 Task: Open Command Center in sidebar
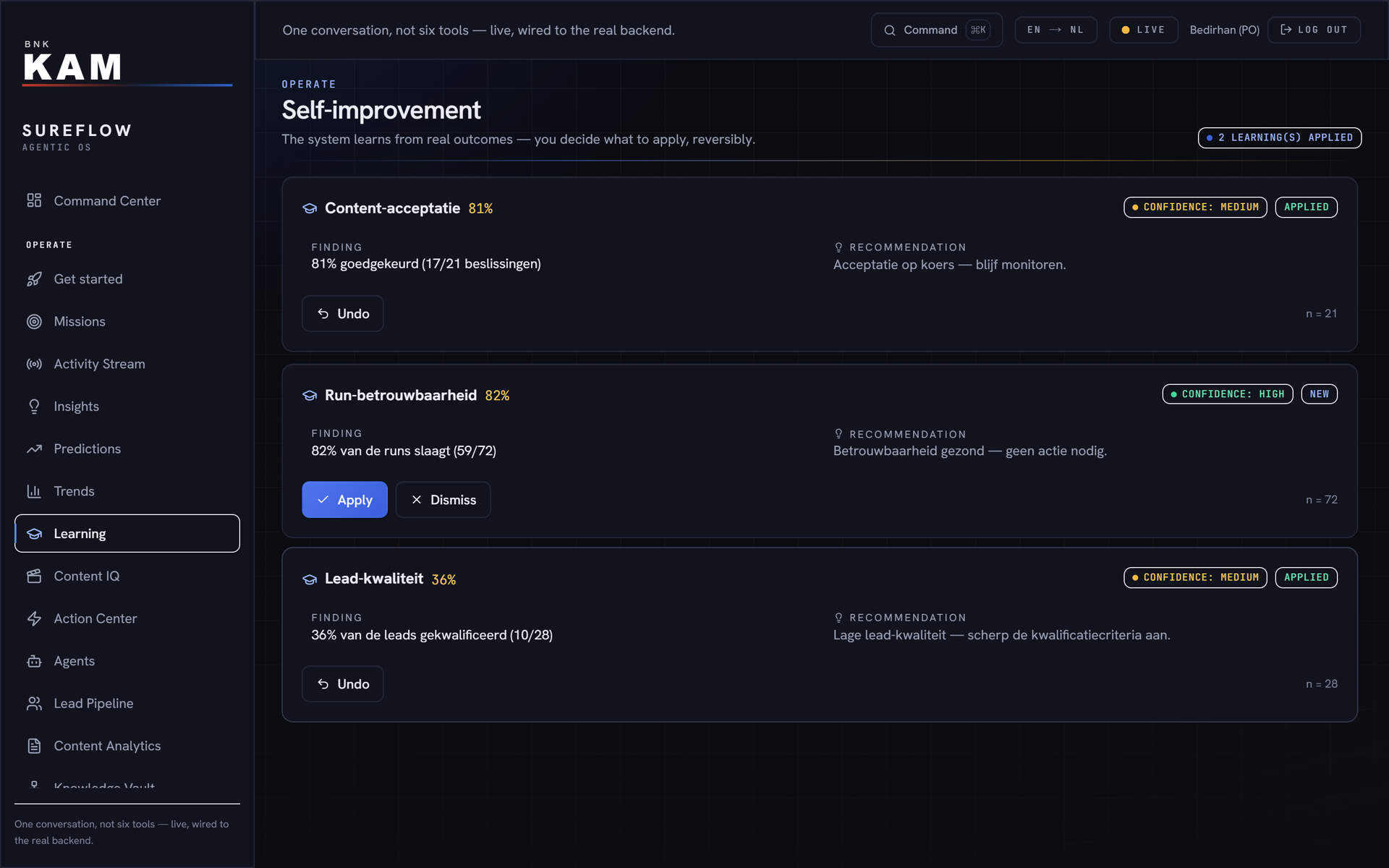(127, 200)
